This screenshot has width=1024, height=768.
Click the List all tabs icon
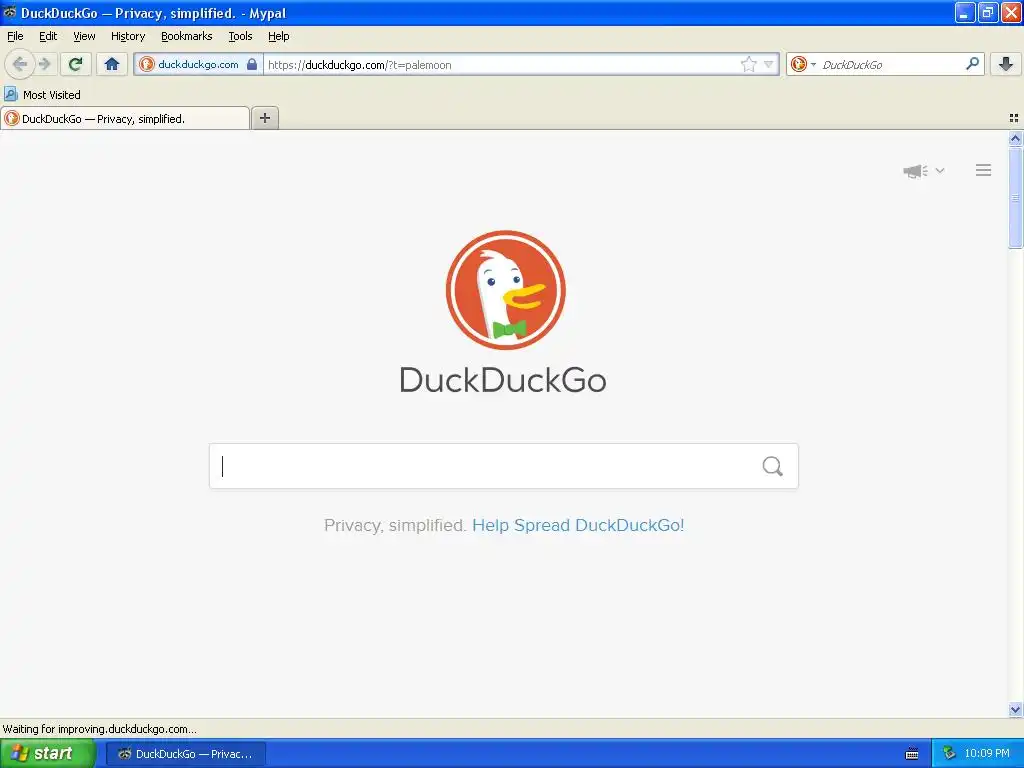point(1014,118)
